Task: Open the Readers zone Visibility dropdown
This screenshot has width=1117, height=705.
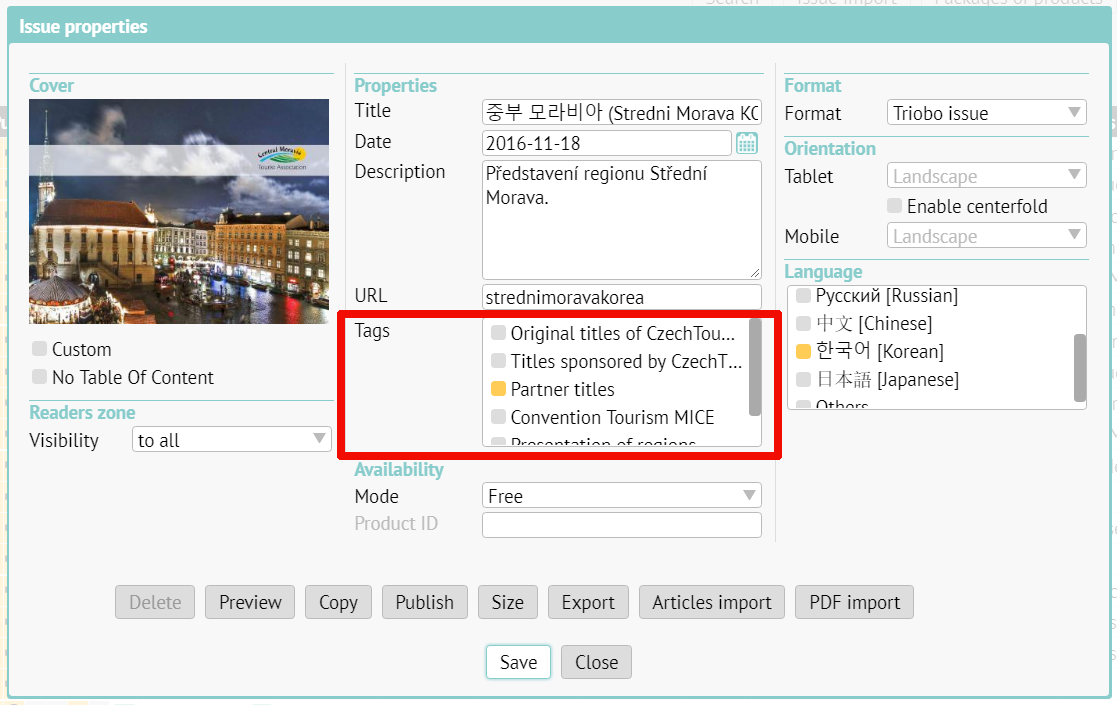Action: point(231,439)
